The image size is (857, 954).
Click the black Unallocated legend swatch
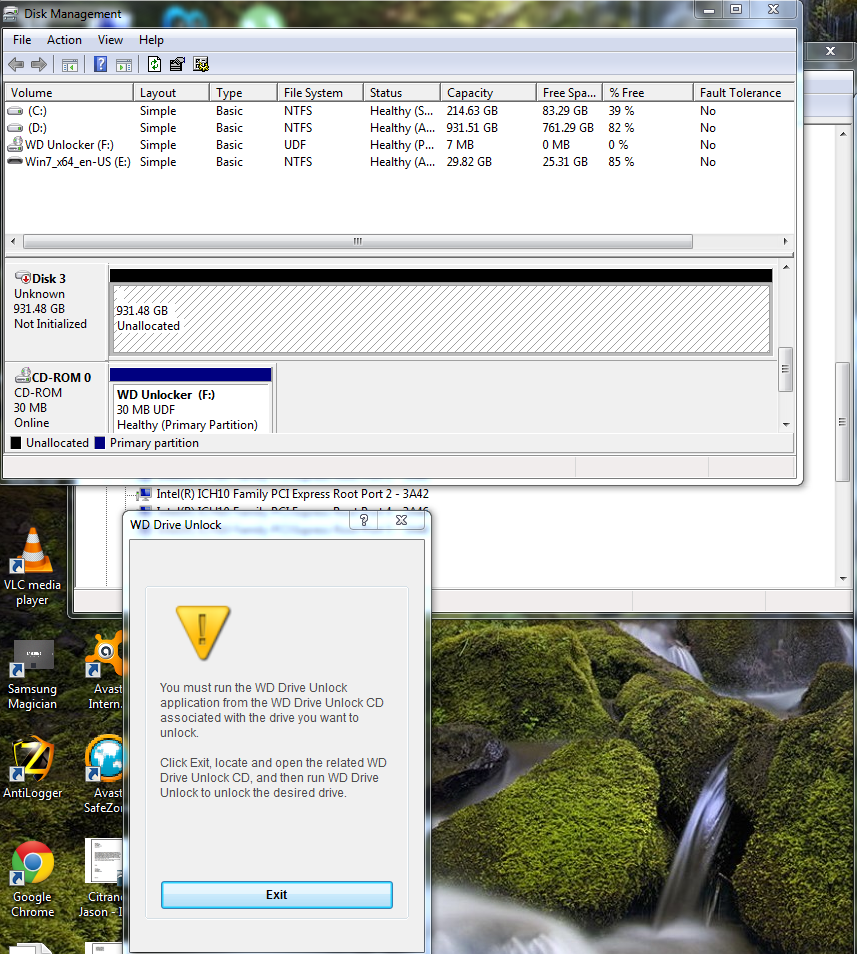16,443
